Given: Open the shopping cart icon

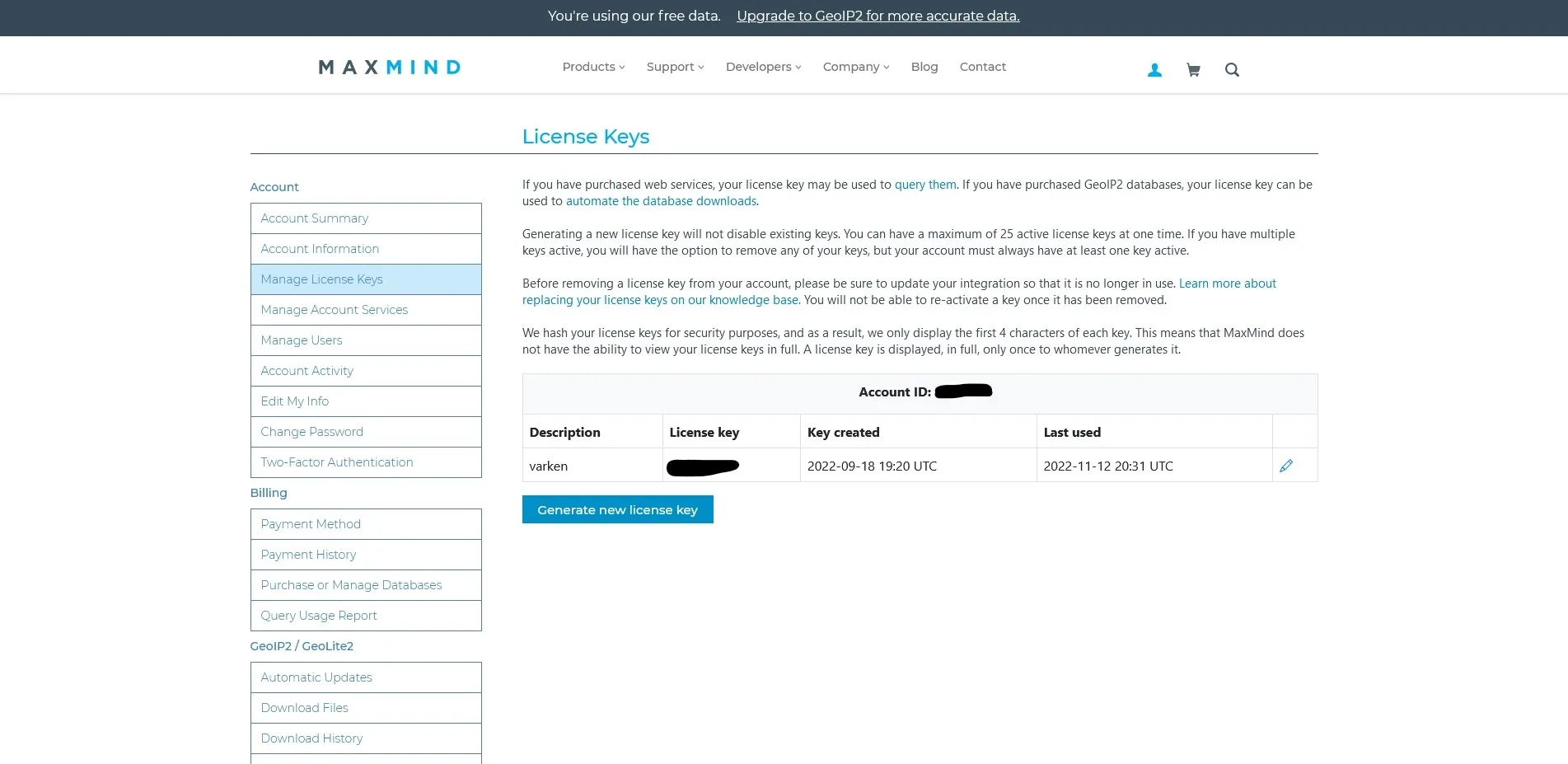Looking at the screenshot, I should (x=1192, y=69).
